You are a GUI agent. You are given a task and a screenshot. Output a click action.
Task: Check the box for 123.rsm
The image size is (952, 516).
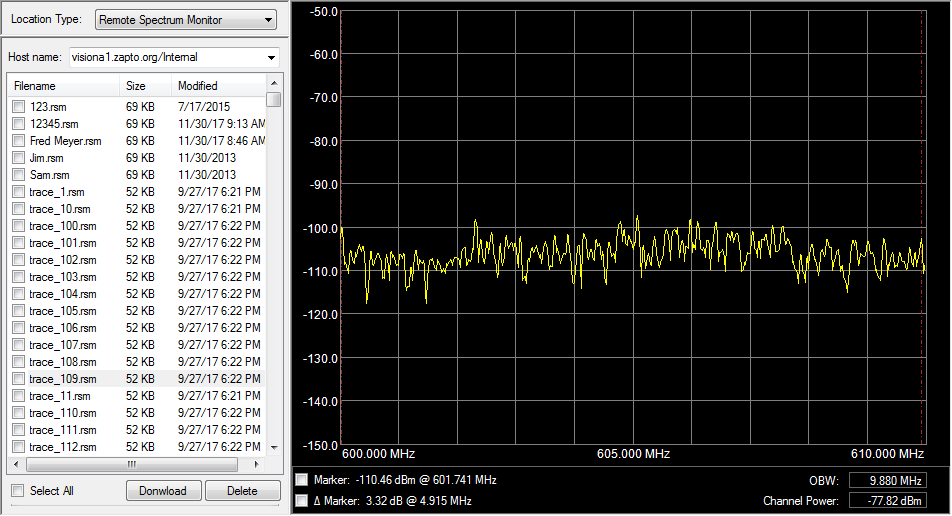(18, 107)
